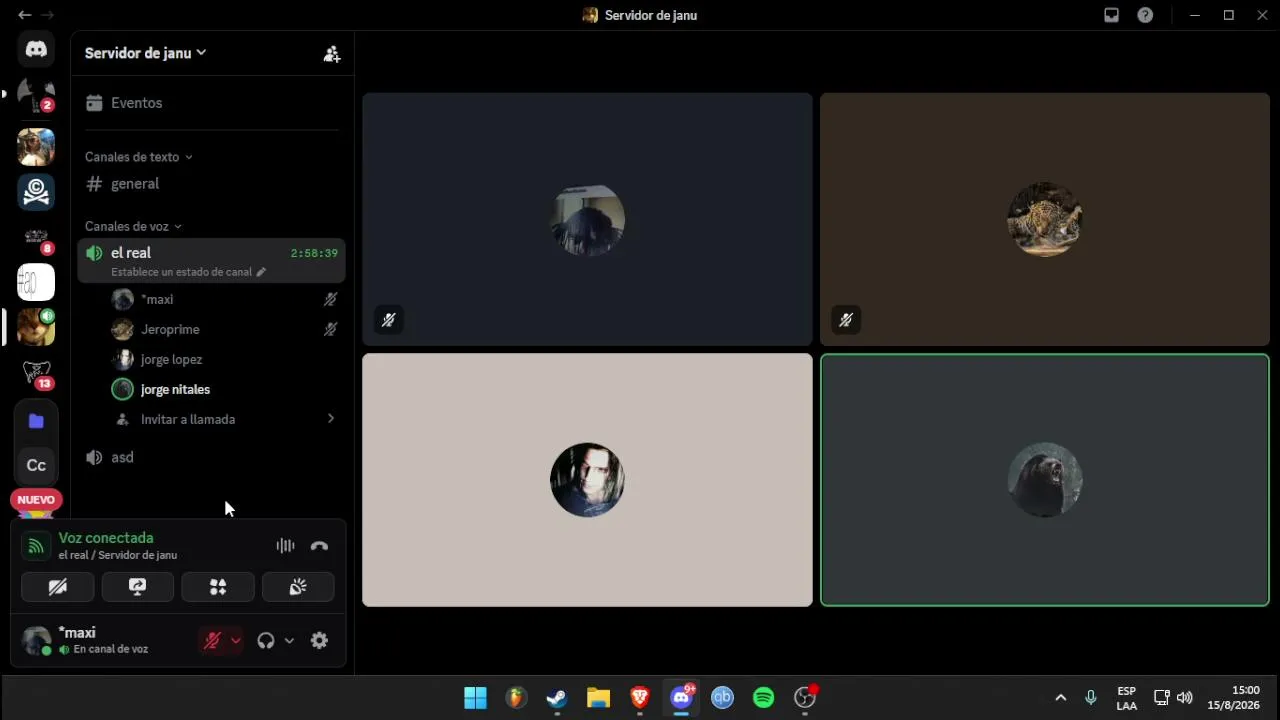1280x720 pixels.
Task: Click the connection quality signal icon
Action: click(36, 546)
